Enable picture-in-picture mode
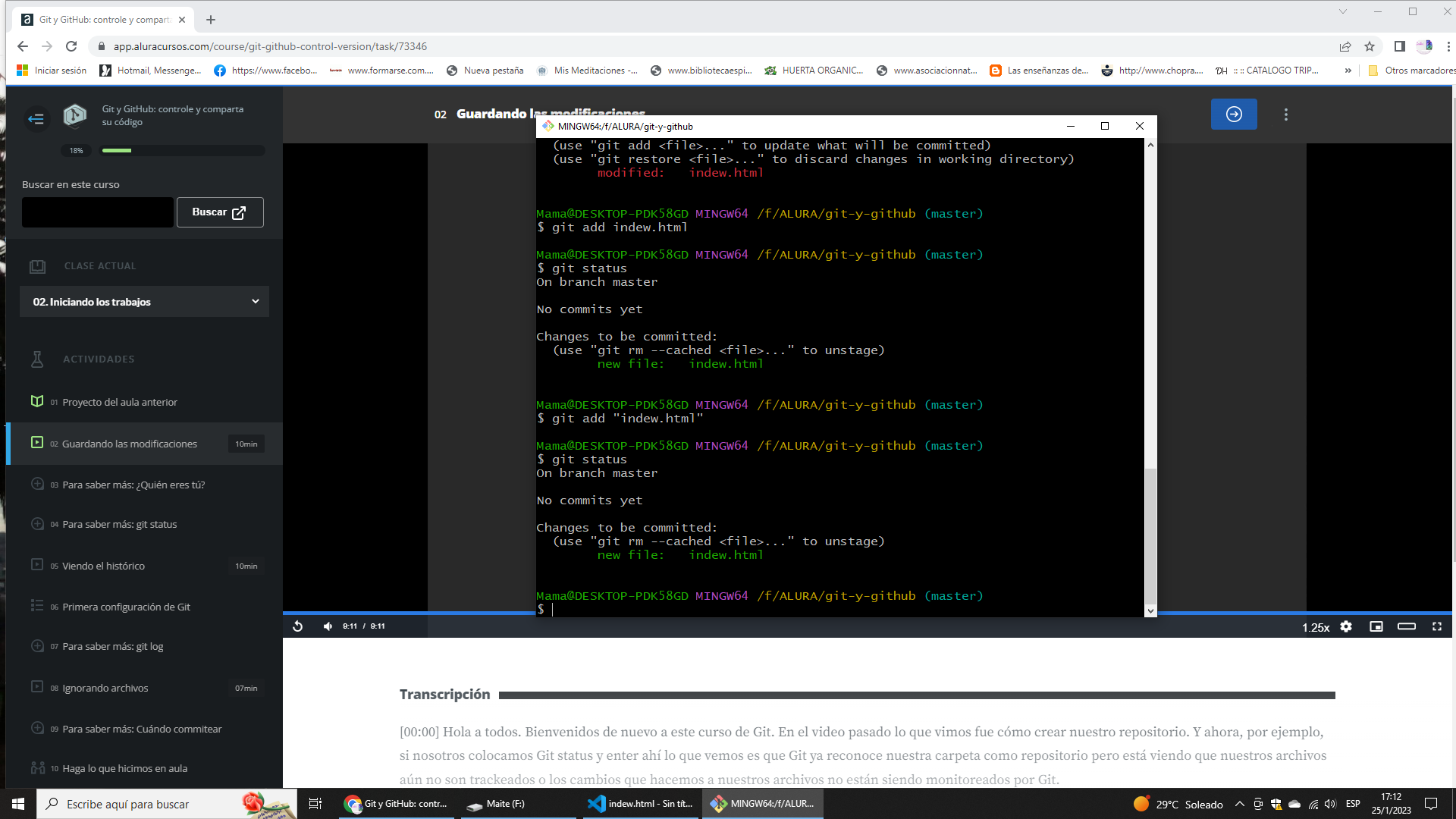The width and height of the screenshot is (1456, 819). coord(1376,626)
